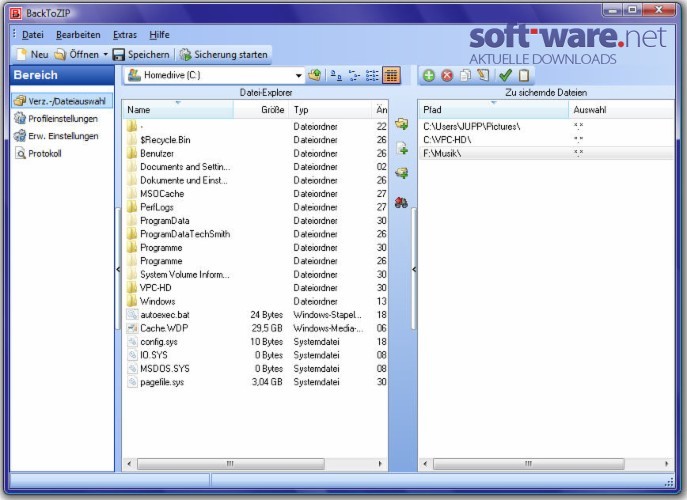Open the Bearbeiten menu
The width and height of the screenshot is (687, 500).
pos(78,35)
